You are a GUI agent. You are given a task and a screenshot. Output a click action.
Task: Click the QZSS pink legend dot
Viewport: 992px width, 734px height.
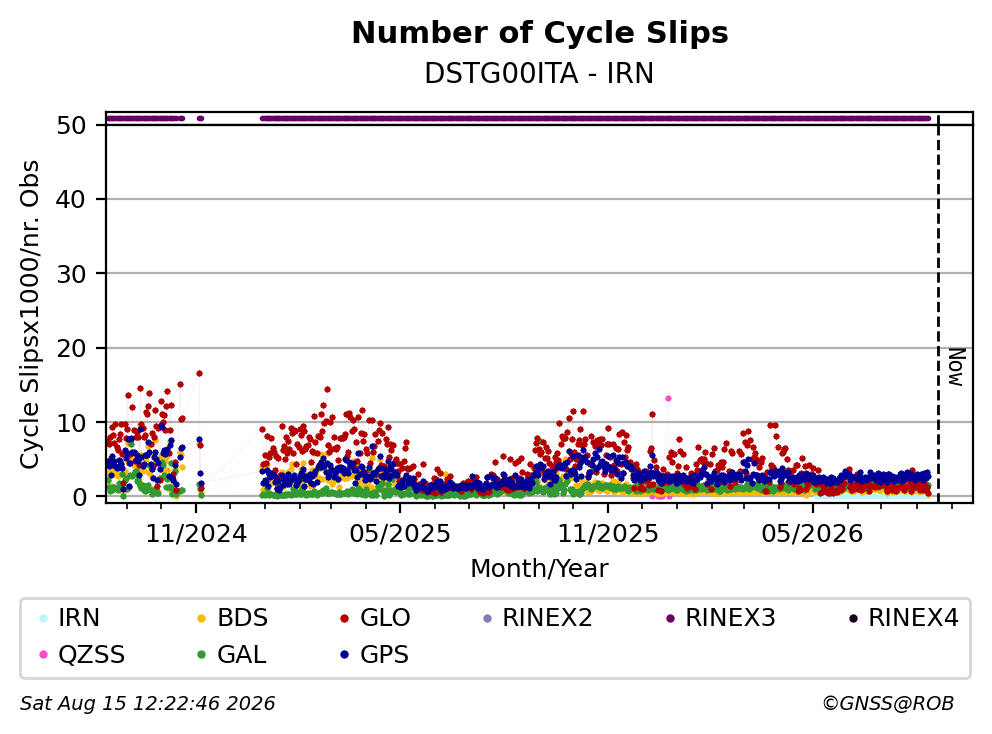(43, 655)
